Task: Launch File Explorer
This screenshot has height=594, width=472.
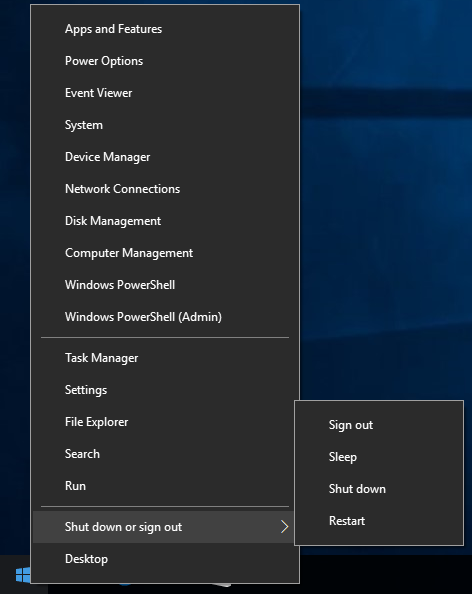Action: [165, 422]
